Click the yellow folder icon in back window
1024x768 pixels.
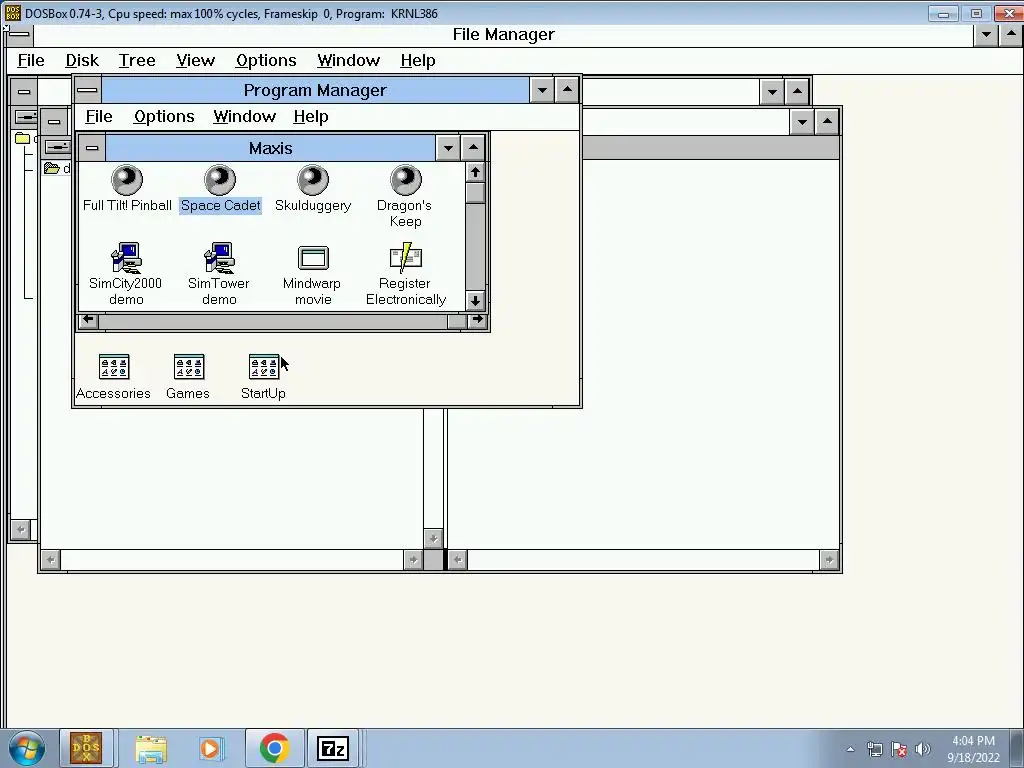click(x=22, y=138)
